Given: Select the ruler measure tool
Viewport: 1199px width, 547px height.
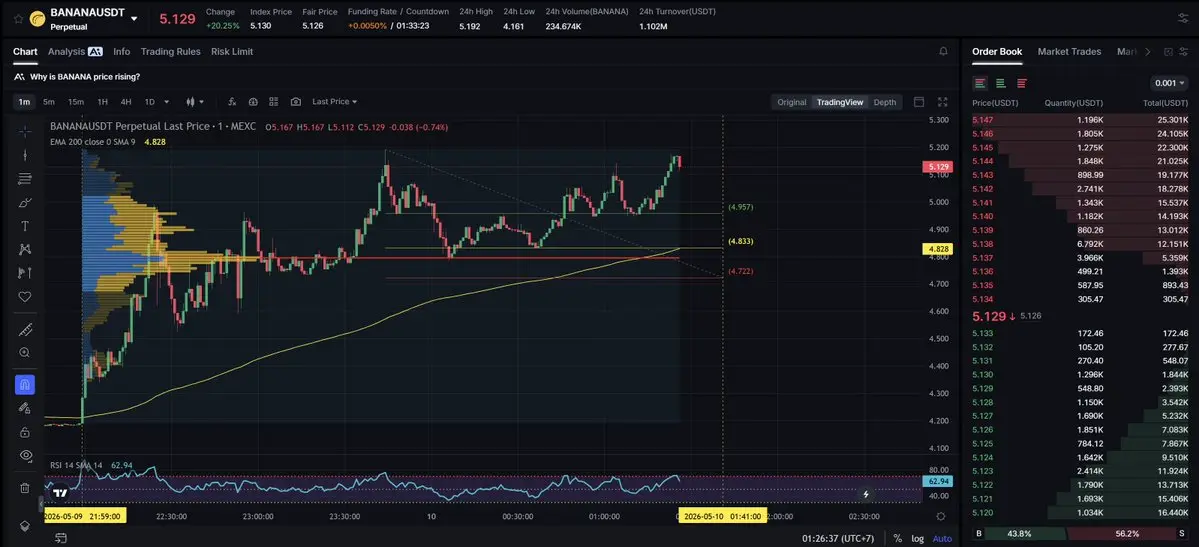Looking at the screenshot, I should (24, 330).
